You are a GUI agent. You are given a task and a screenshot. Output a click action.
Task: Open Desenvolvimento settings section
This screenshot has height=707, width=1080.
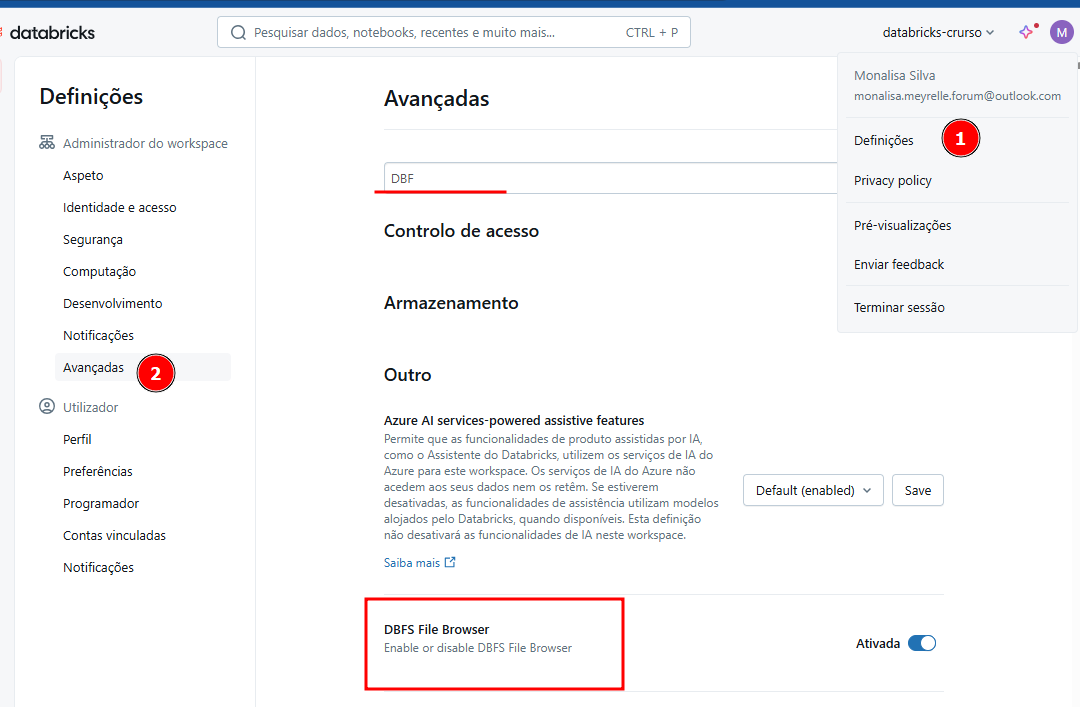tap(112, 303)
